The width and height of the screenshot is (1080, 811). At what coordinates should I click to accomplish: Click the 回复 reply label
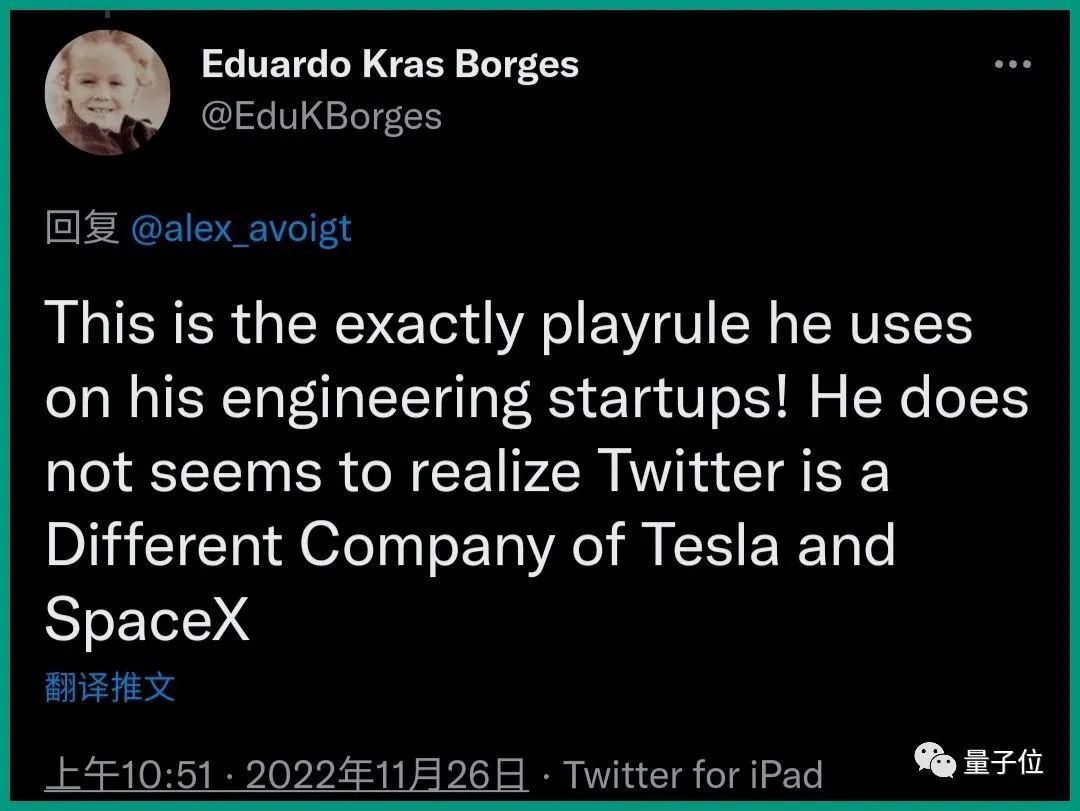click(83, 229)
